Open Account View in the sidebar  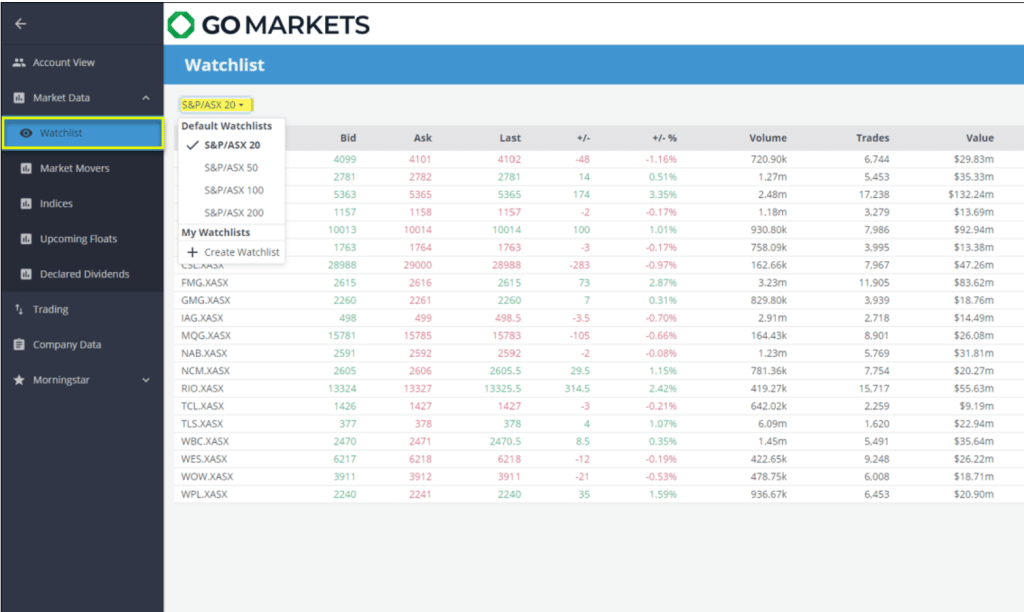coord(82,63)
